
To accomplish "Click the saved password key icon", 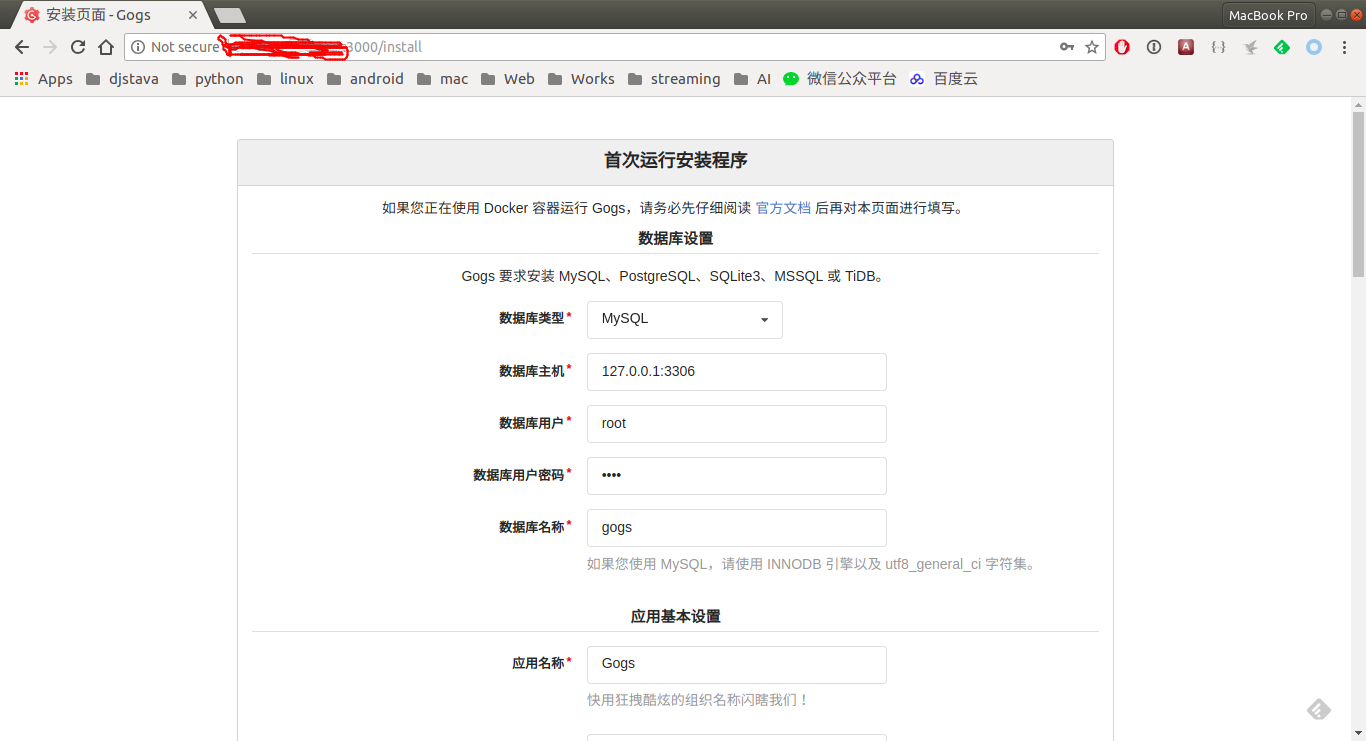I will pyautogui.click(x=1067, y=47).
